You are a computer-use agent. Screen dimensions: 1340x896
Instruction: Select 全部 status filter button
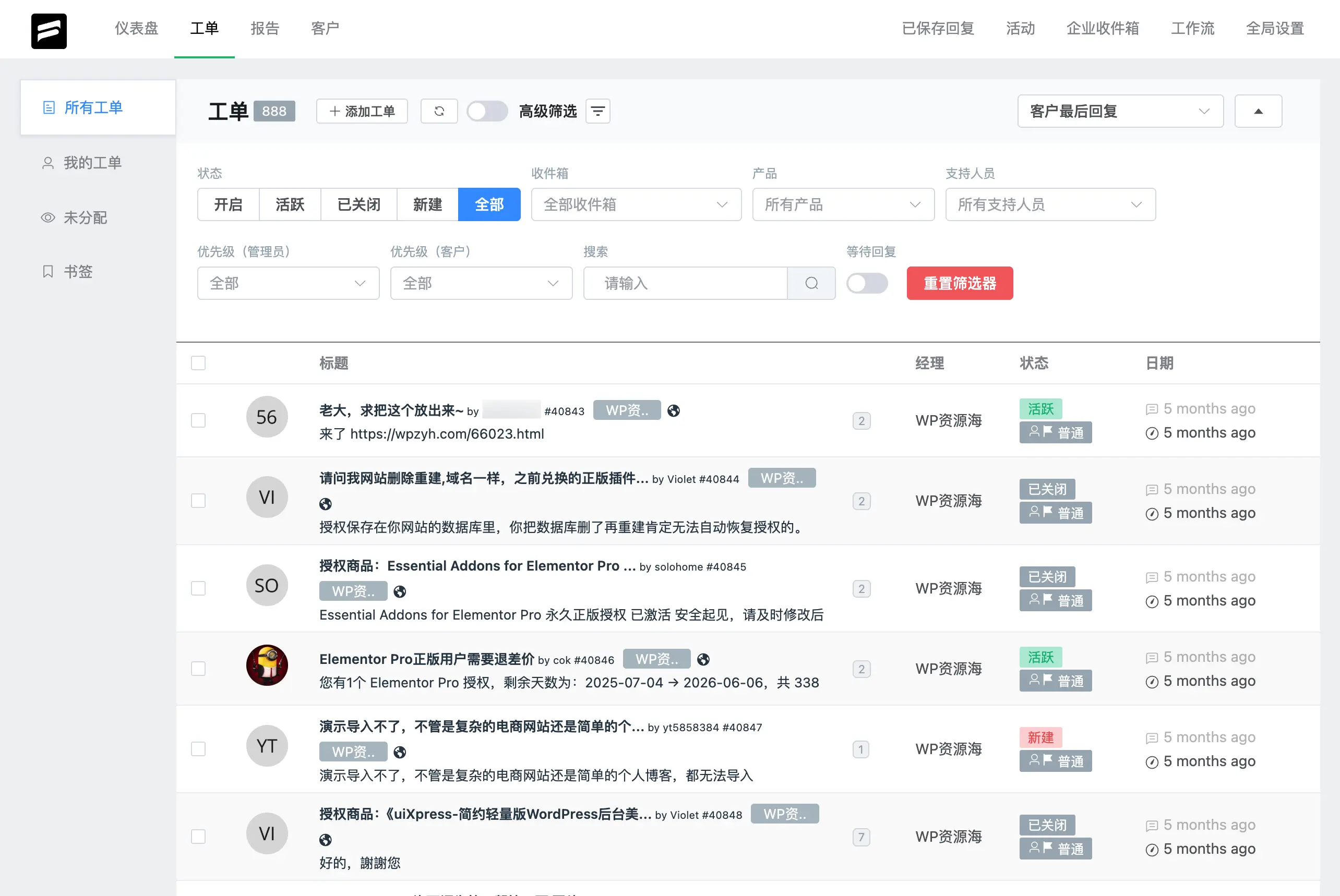tap(489, 204)
